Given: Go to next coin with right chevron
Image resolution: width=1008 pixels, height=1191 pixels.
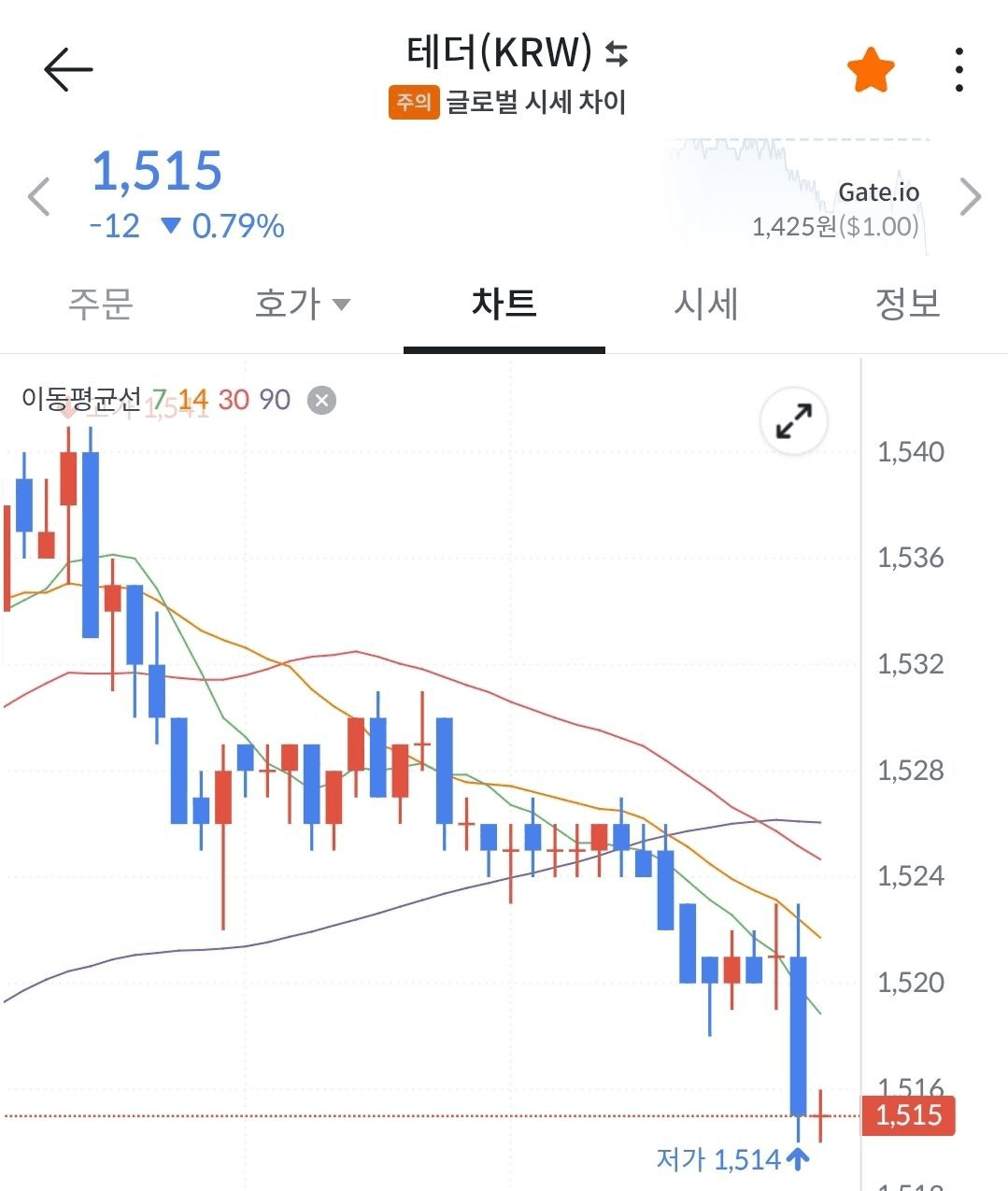Looking at the screenshot, I should tap(971, 197).
